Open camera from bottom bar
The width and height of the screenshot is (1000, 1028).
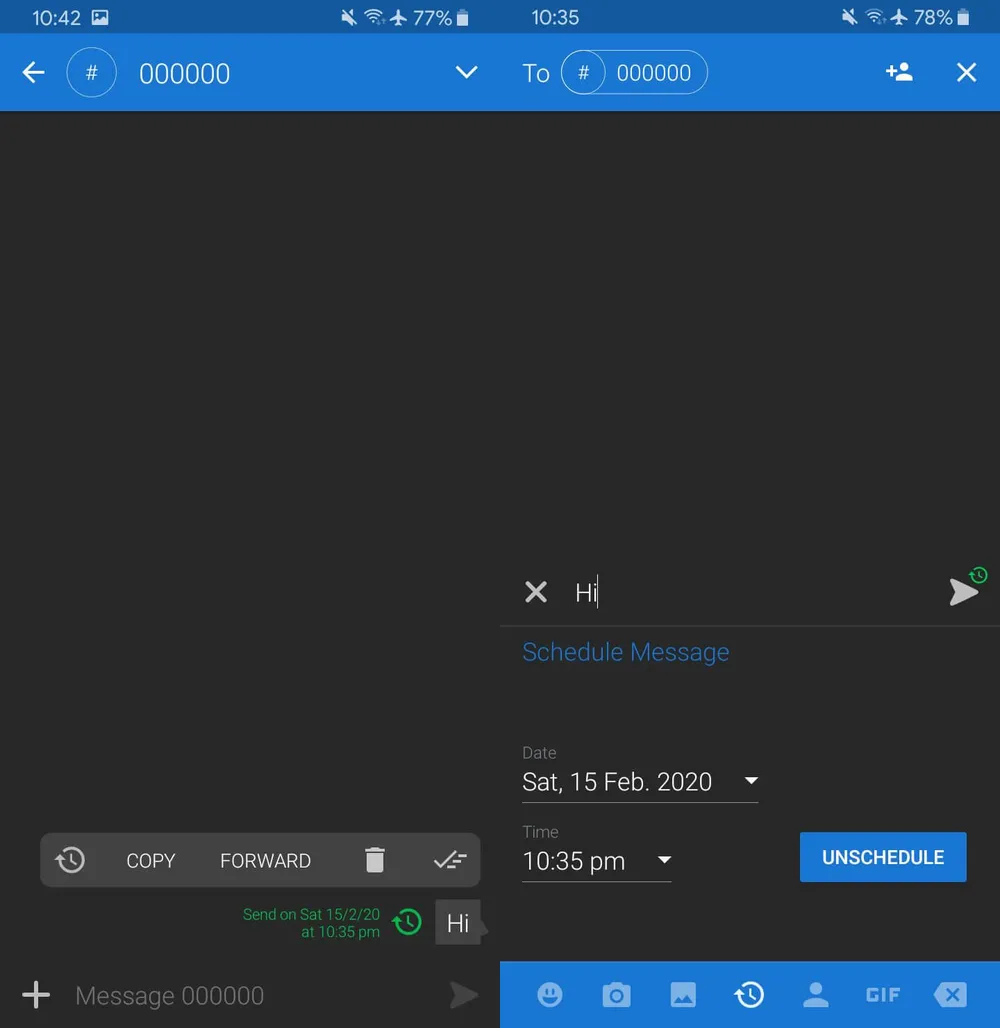(616, 995)
